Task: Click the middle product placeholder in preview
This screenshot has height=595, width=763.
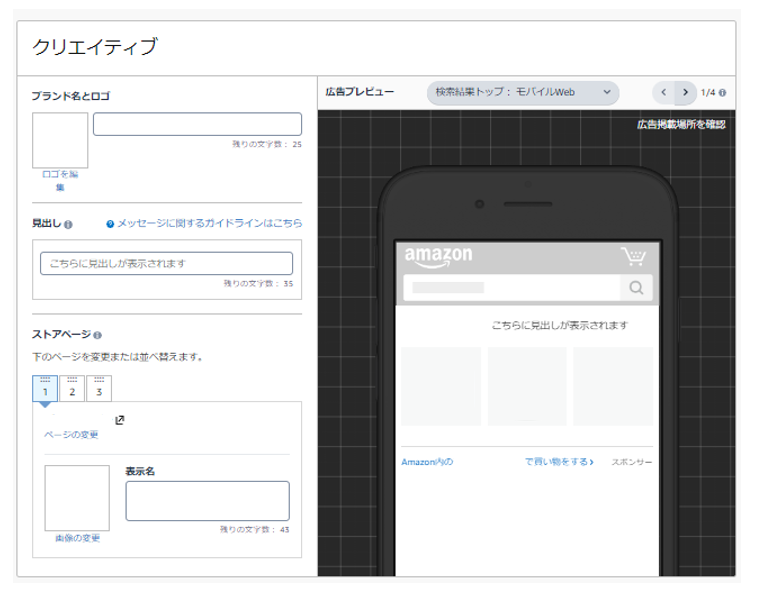Action: click(x=527, y=386)
